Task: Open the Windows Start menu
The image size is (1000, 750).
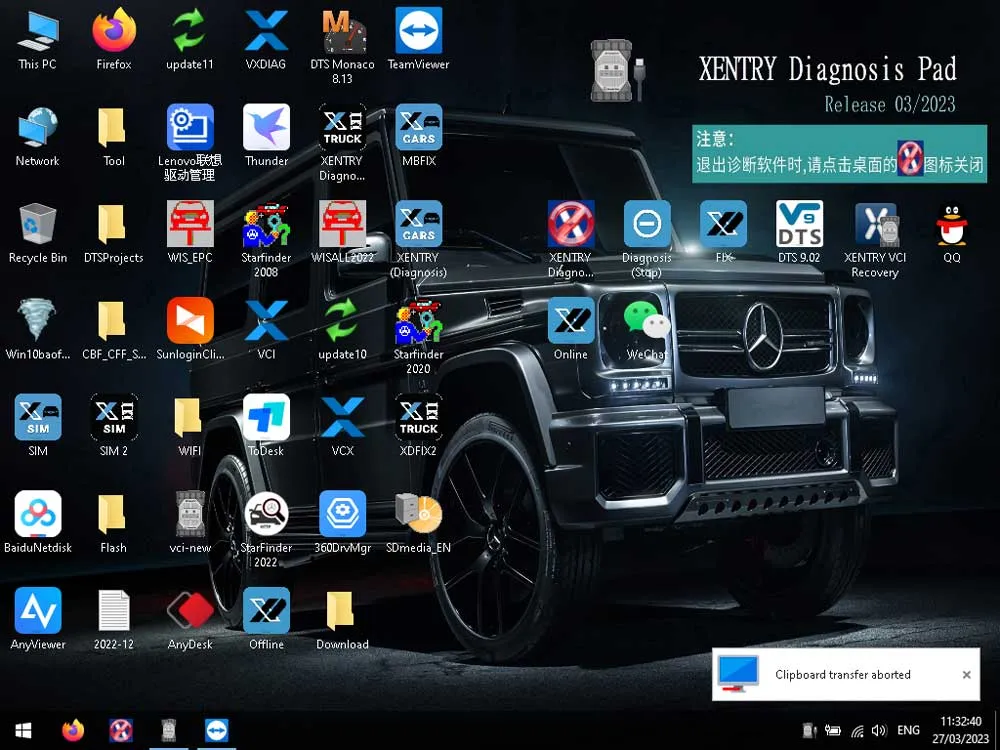Action: tap(23, 730)
